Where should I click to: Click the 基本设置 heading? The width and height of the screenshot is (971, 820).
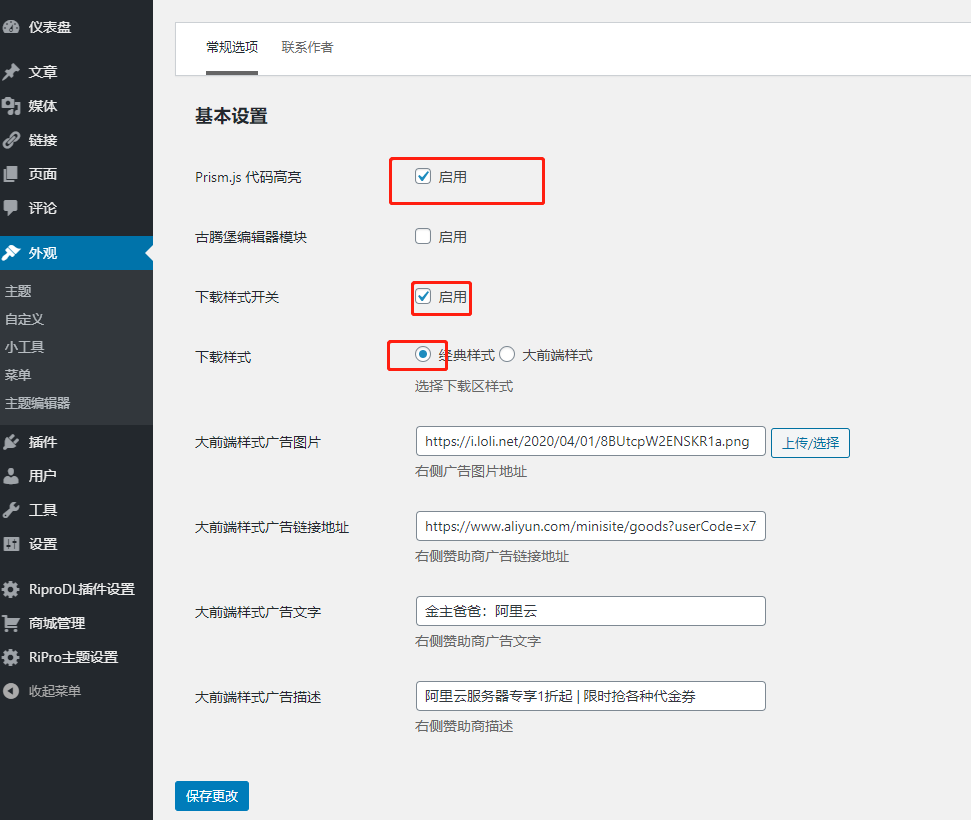coord(231,116)
